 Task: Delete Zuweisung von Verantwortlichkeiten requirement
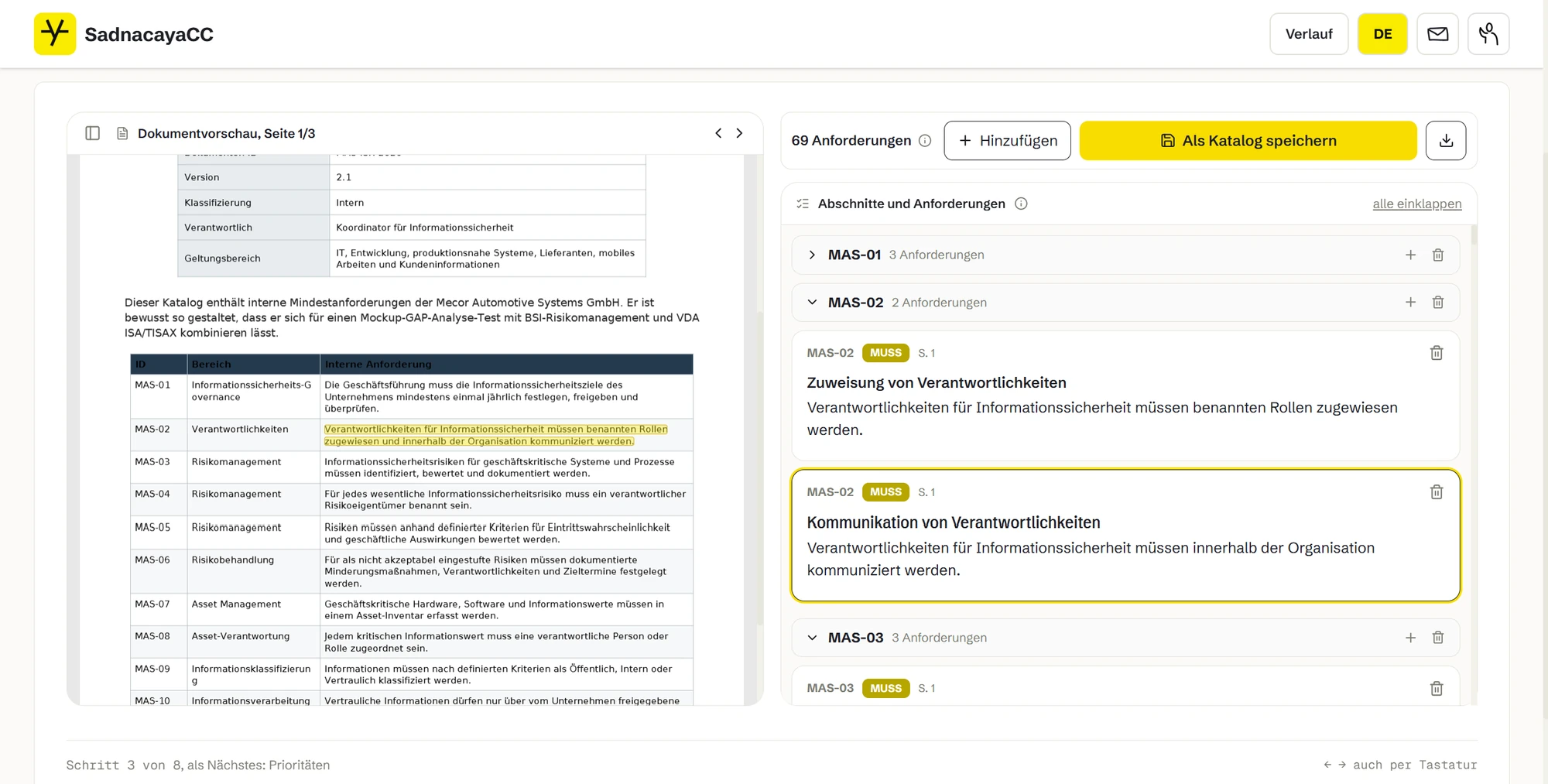[x=1436, y=353]
